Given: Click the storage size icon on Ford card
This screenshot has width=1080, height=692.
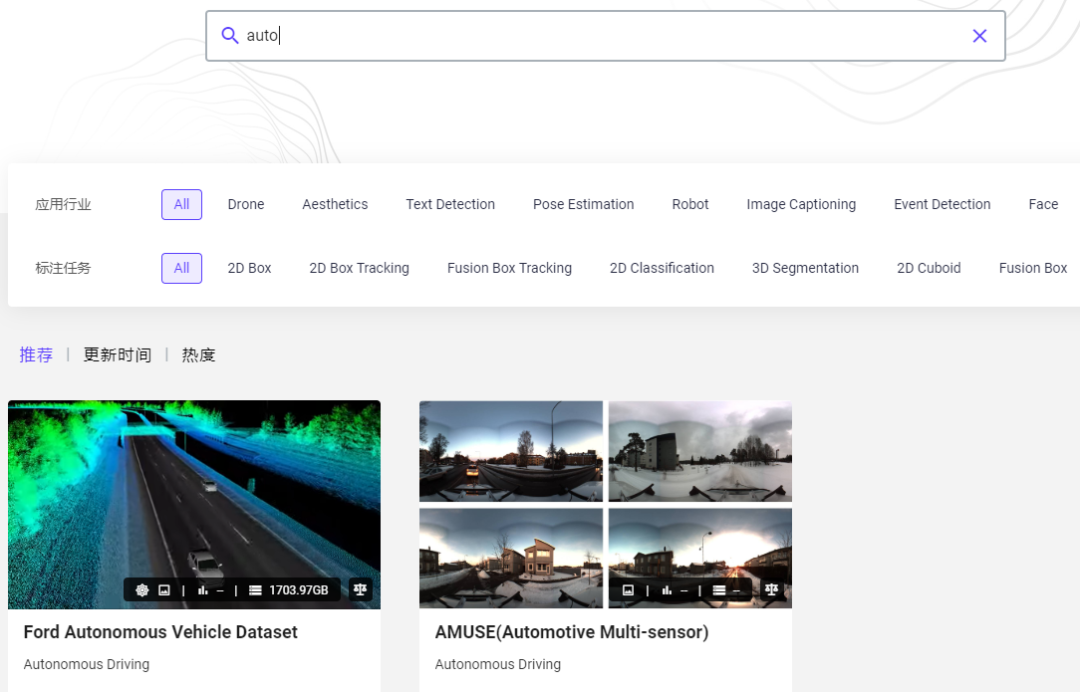Looking at the screenshot, I should click(x=255, y=590).
